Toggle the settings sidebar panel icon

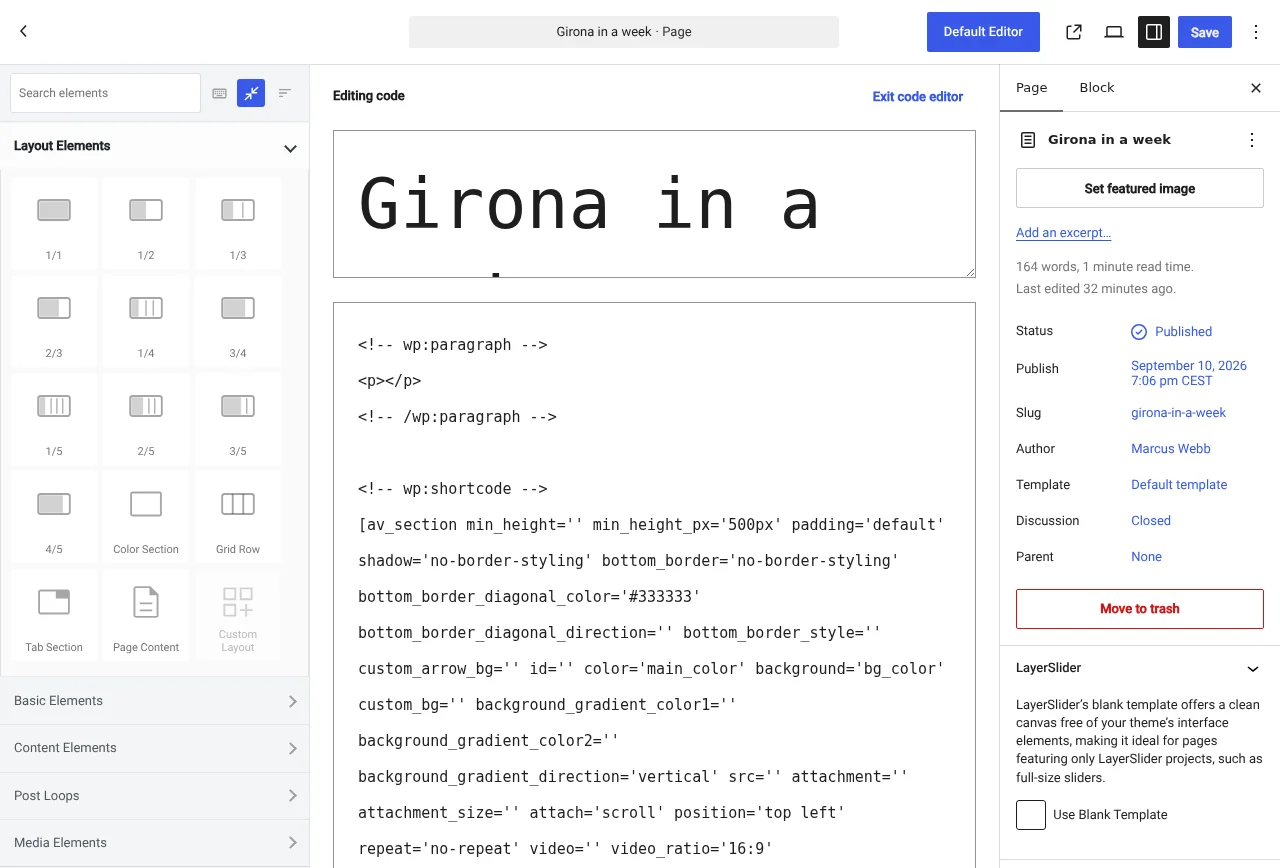(x=1154, y=32)
